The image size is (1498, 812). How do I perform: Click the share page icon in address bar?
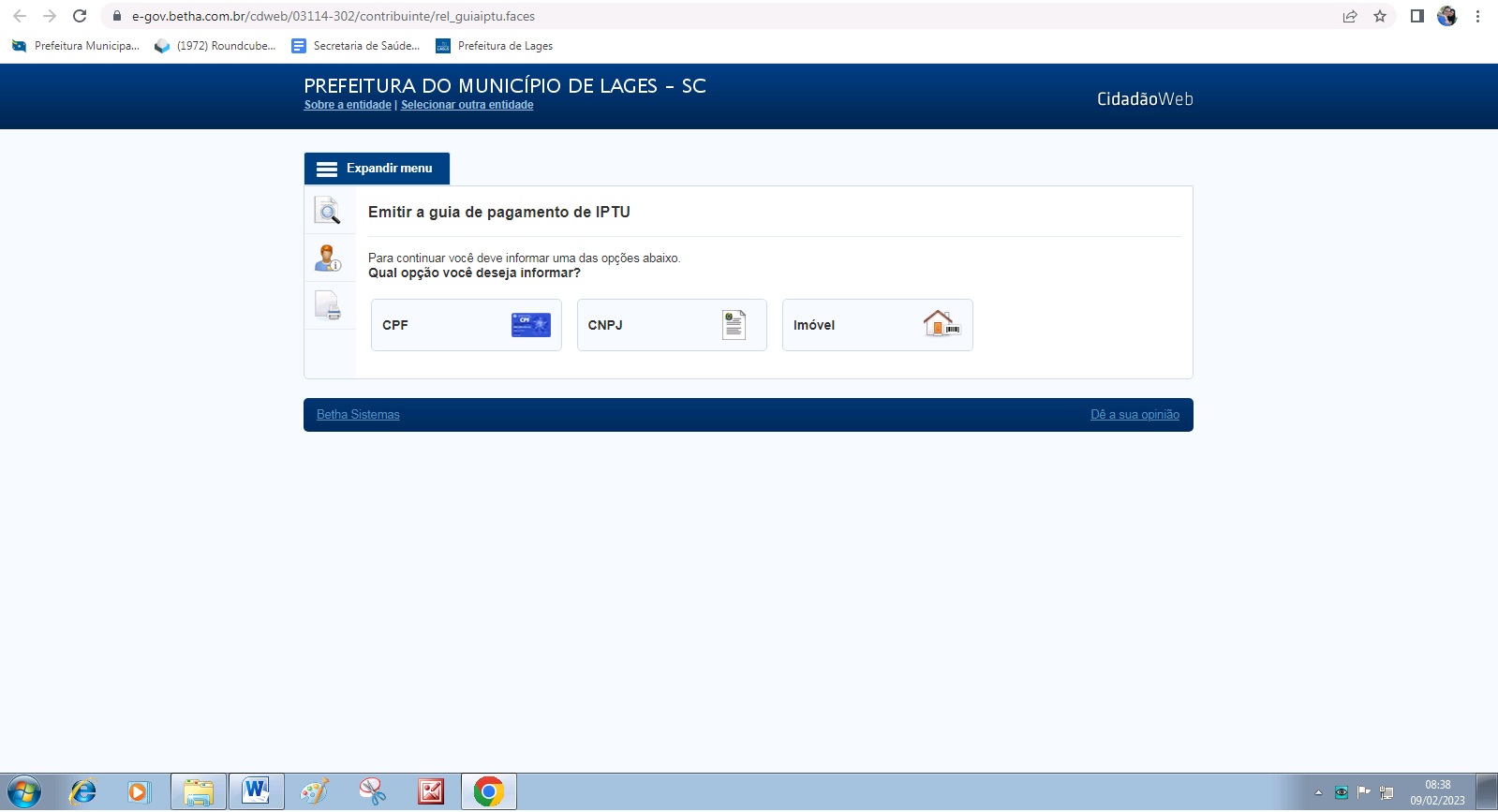tap(1350, 16)
